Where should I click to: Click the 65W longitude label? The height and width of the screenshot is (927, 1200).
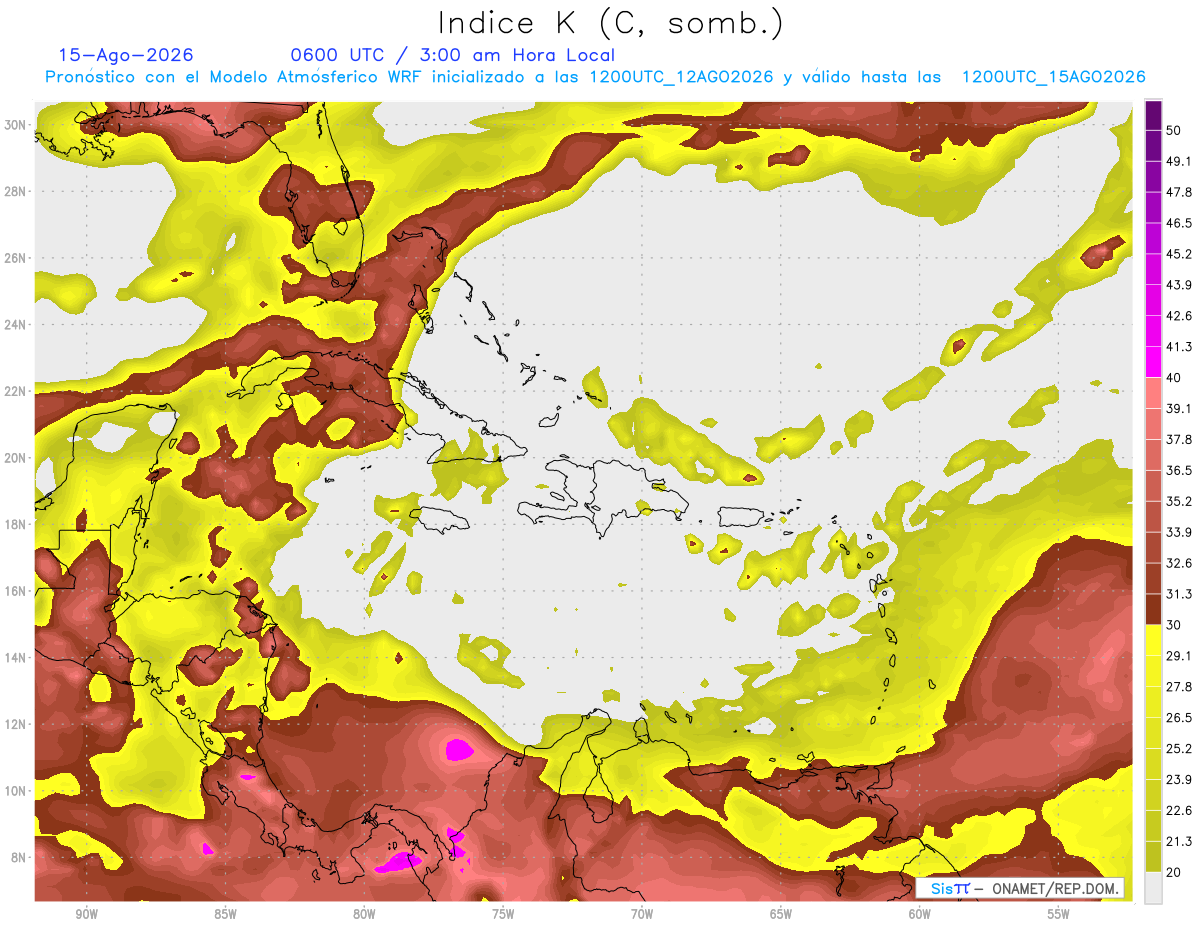click(x=781, y=914)
